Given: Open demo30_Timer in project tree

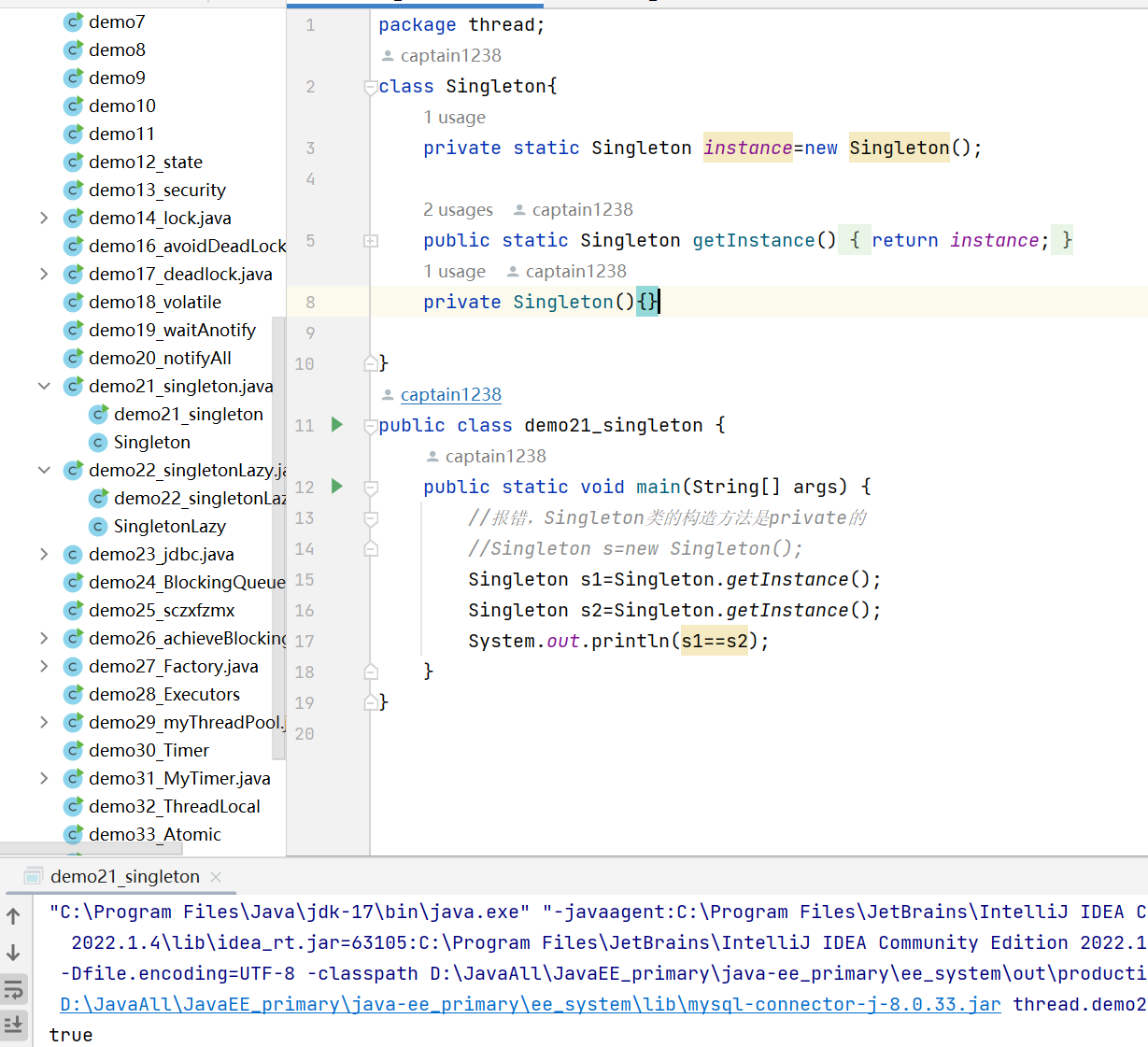Looking at the screenshot, I should coord(149,750).
